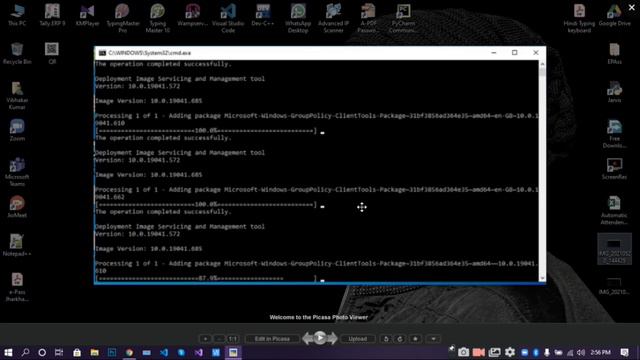The image size is (640, 360).
Task: Select the Vibhakar Kumar folder icon
Action: [17, 96]
